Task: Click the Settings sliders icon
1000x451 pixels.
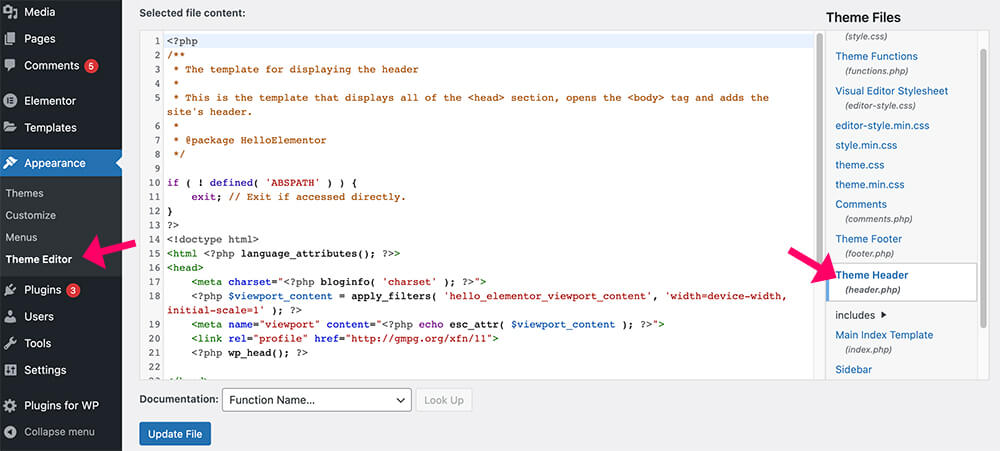Action: 10,370
